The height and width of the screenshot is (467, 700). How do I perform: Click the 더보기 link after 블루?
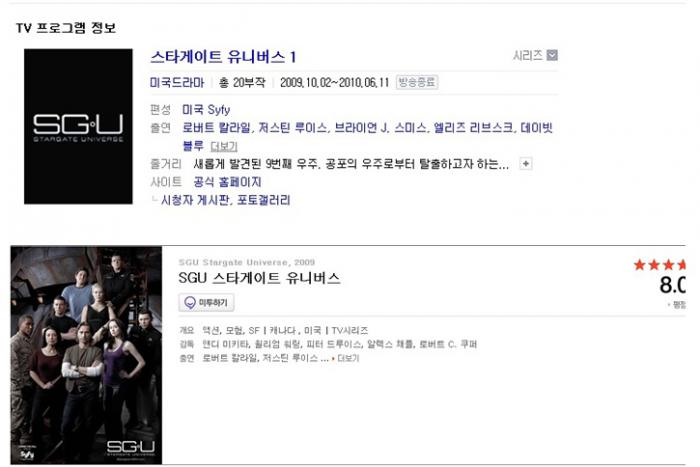(x=224, y=146)
